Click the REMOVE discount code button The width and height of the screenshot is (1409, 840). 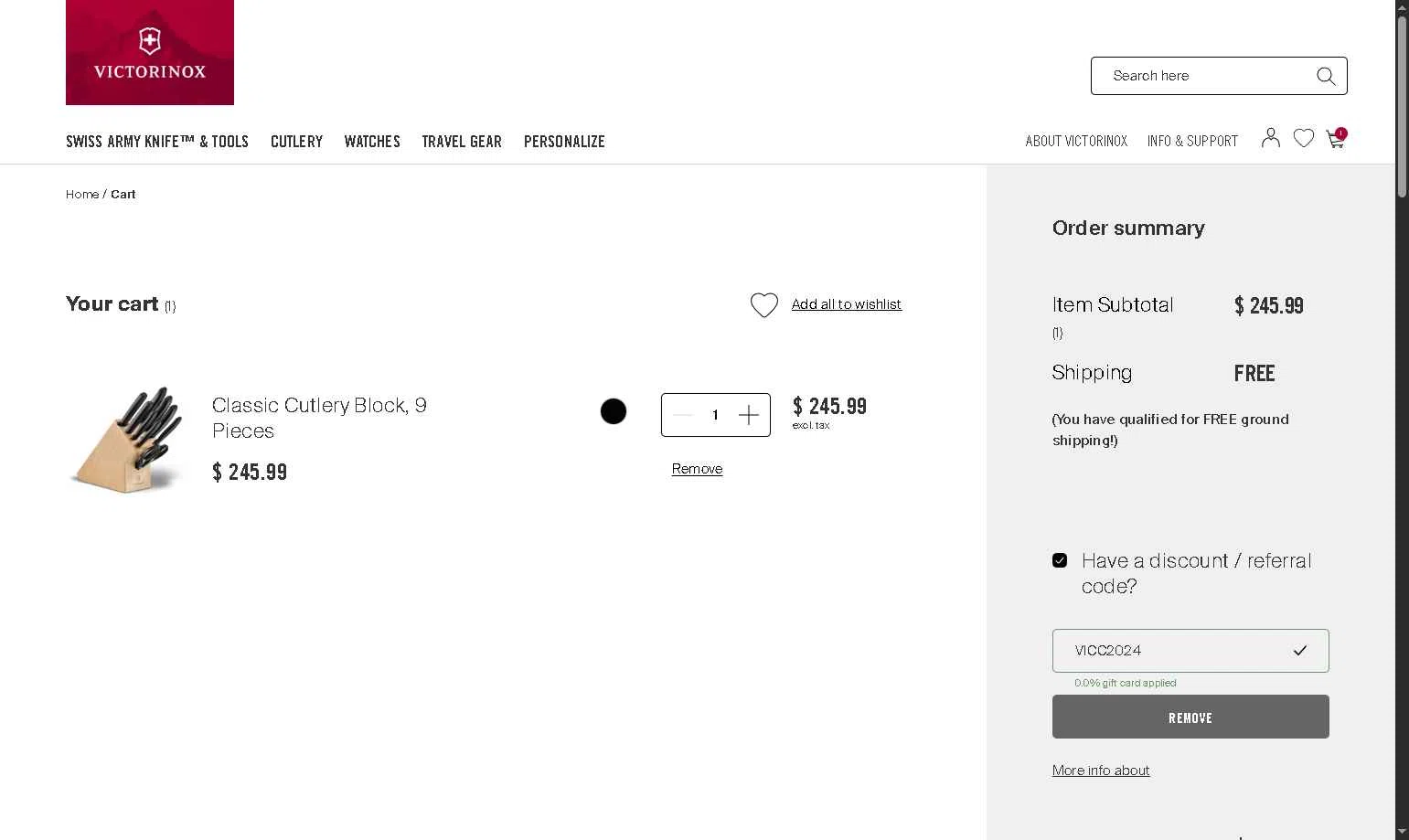click(x=1190, y=717)
